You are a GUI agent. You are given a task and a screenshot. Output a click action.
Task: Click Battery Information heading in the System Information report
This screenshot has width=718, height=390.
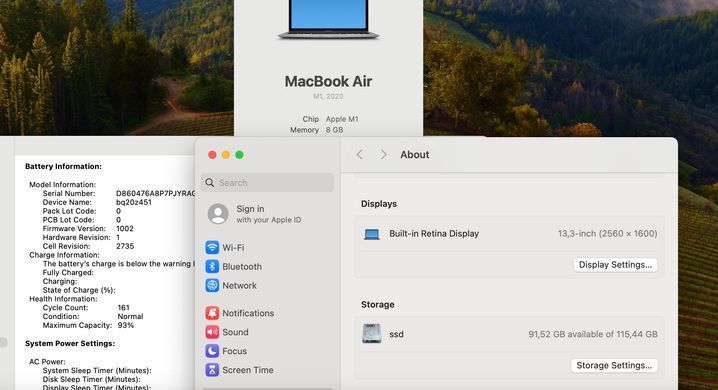63,166
